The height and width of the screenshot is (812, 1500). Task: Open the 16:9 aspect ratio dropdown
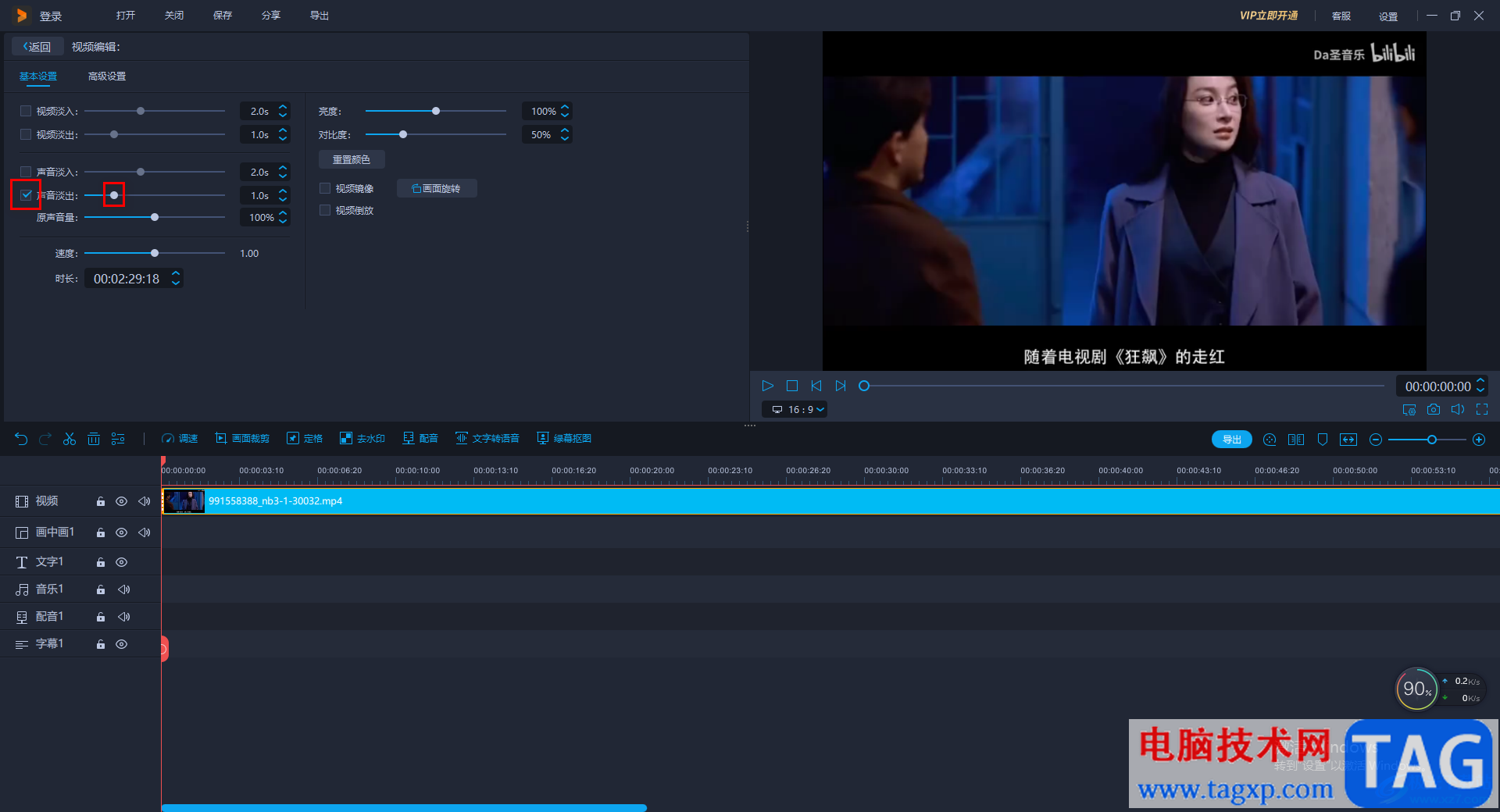[x=795, y=409]
